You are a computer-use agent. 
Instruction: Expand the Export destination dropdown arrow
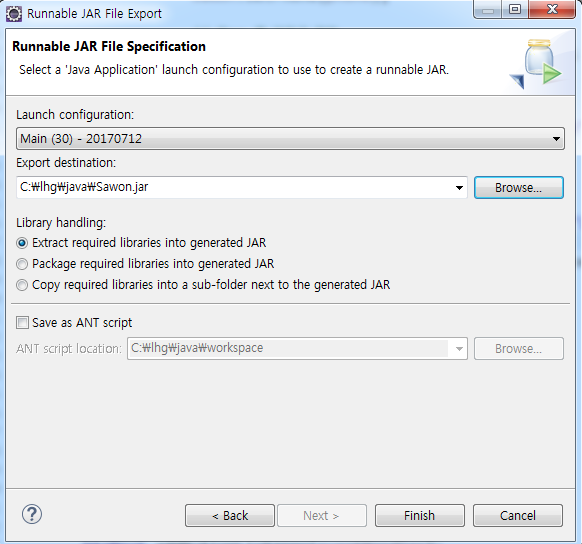(459, 188)
